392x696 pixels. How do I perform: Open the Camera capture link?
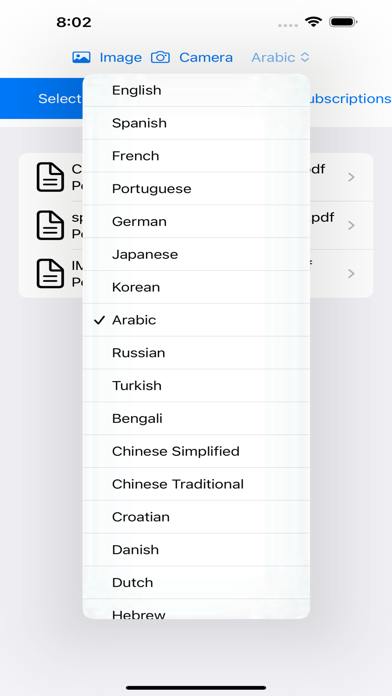[206, 57]
